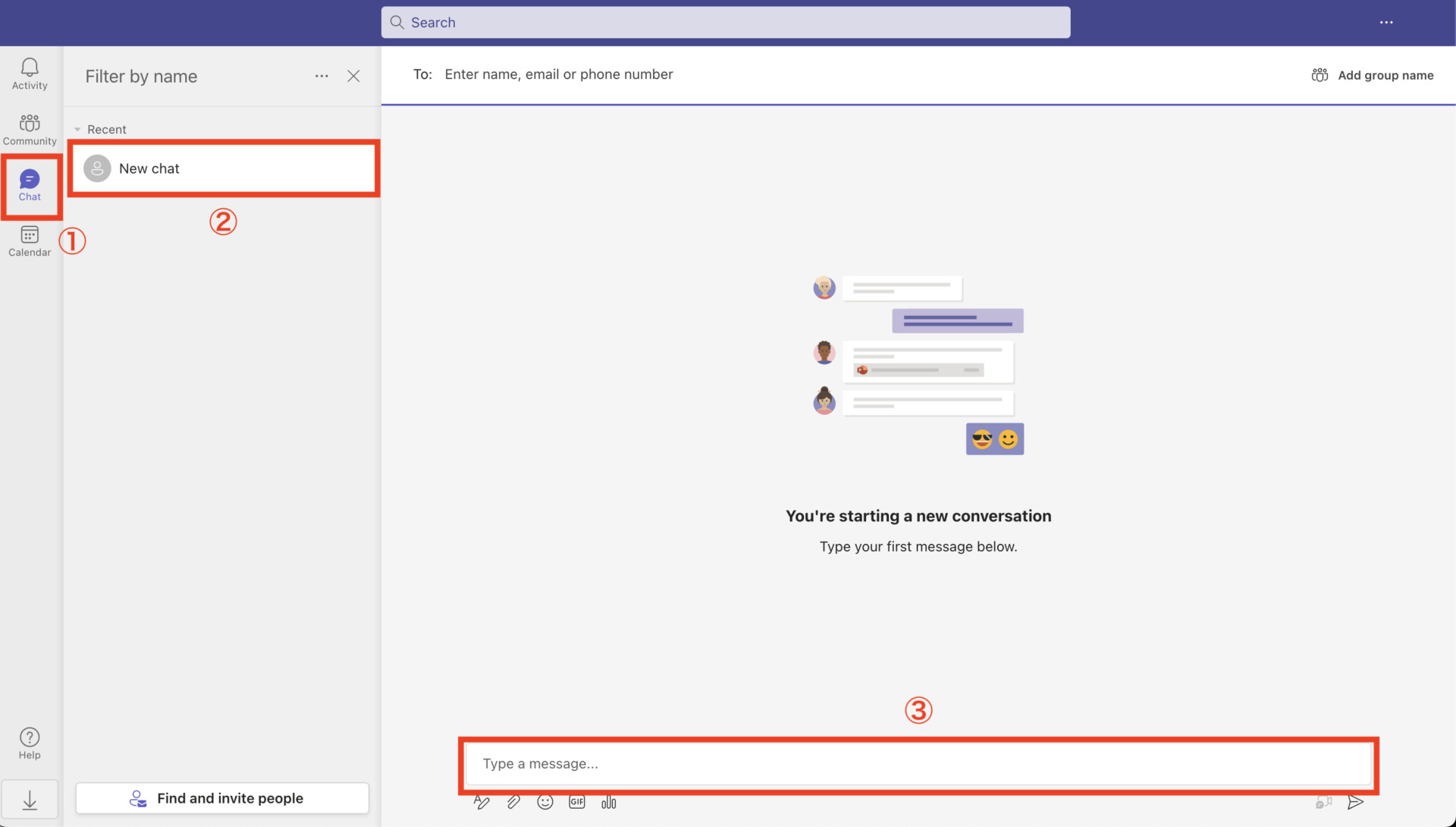
Task: Open more options in the filter panel
Action: pos(322,76)
